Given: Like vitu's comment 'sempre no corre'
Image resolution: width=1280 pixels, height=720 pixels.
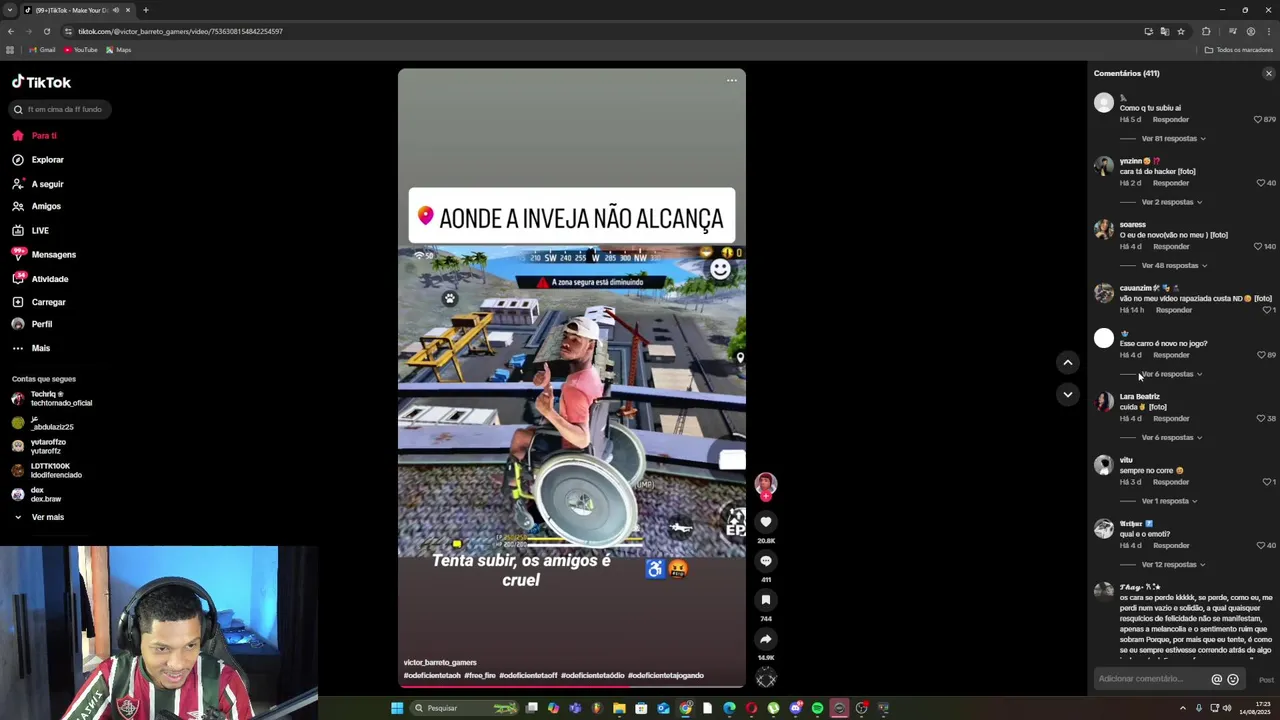Looking at the screenshot, I should click(1266, 482).
